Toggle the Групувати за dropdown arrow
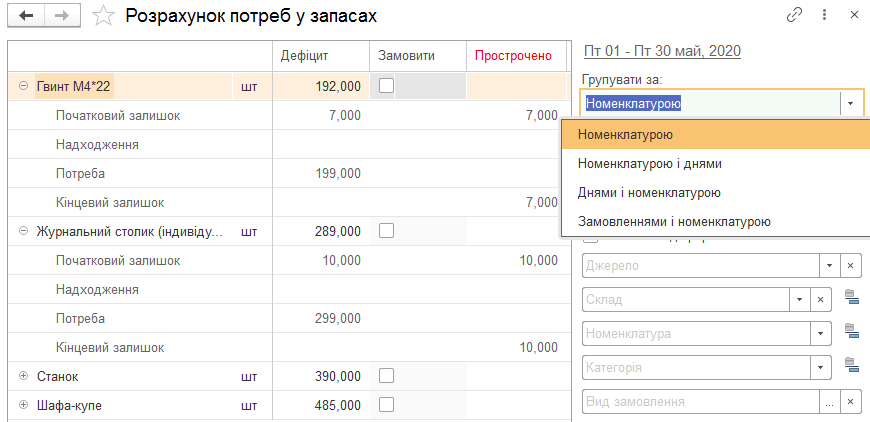870x422 pixels. click(851, 103)
